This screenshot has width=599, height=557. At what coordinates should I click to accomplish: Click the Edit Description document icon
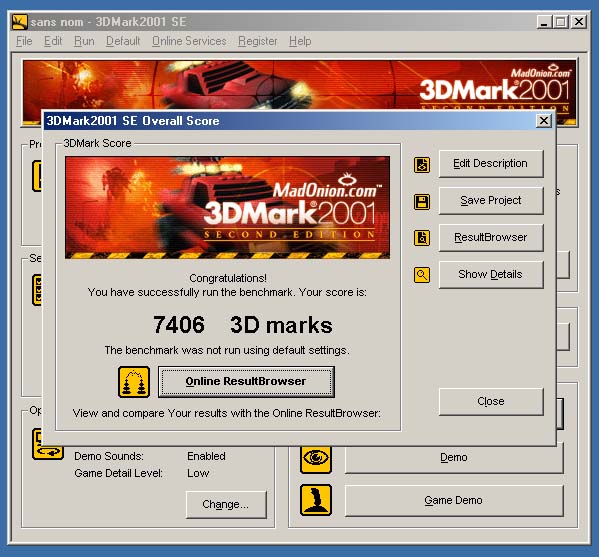(422, 165)
